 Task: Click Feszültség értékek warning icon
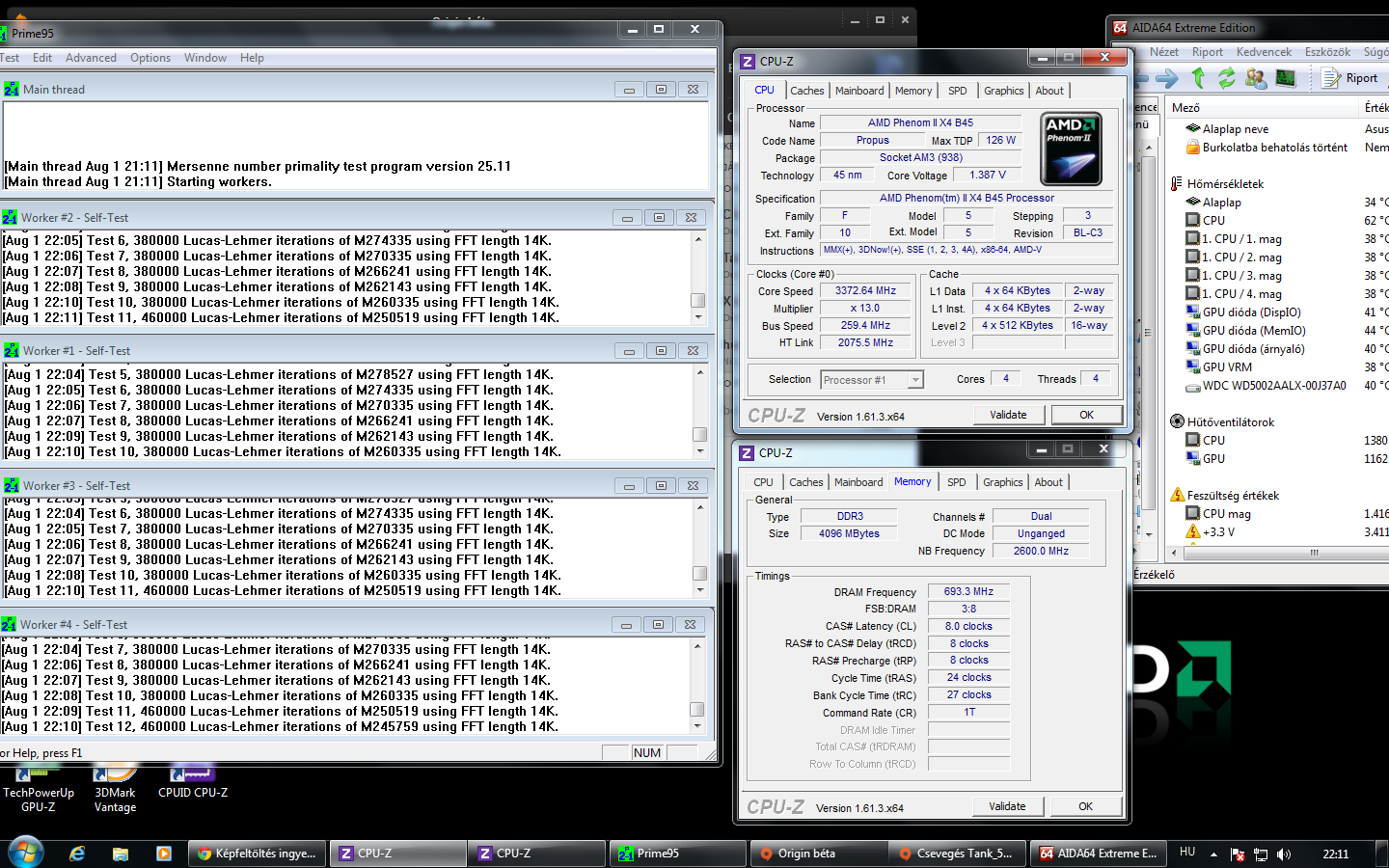click(x=1177, y=495)
